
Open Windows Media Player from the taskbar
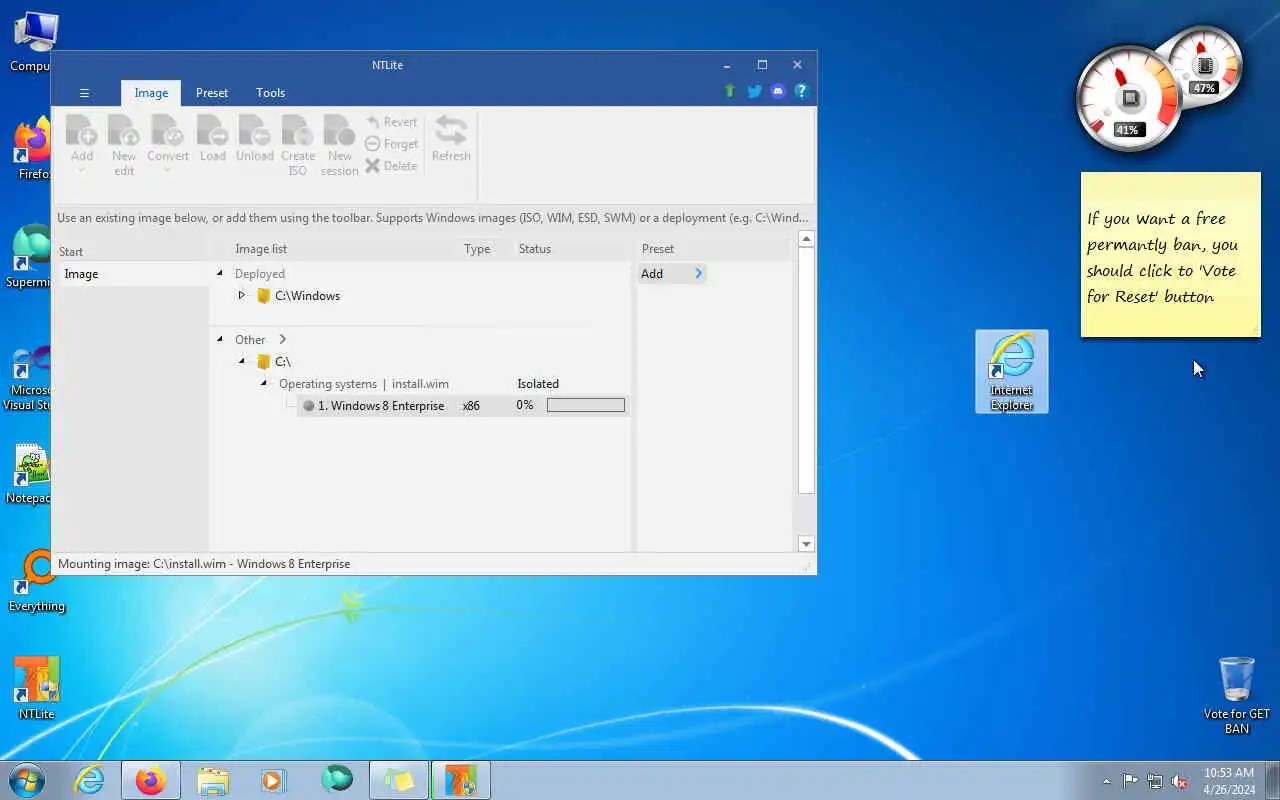pyautogui.click(x=273, y=780)
